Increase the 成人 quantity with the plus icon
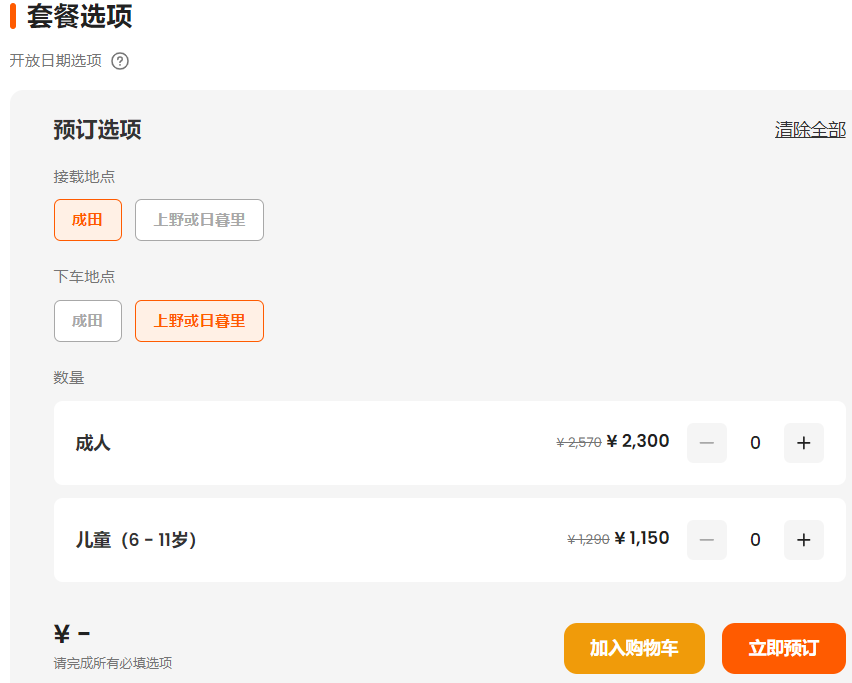 pos(803,443)
